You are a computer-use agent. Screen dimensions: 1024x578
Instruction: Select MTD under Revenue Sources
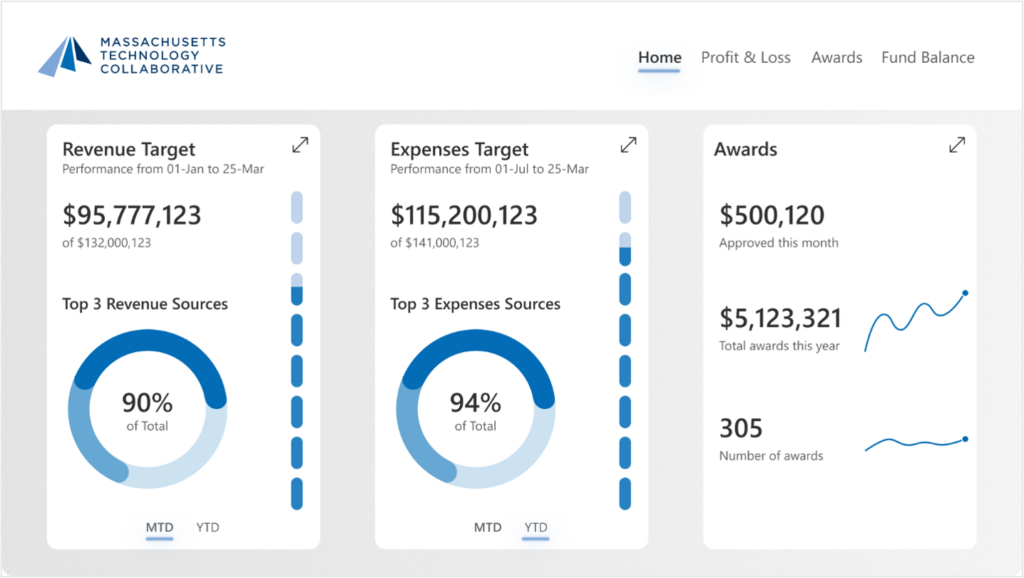click(x=159, y=528)
